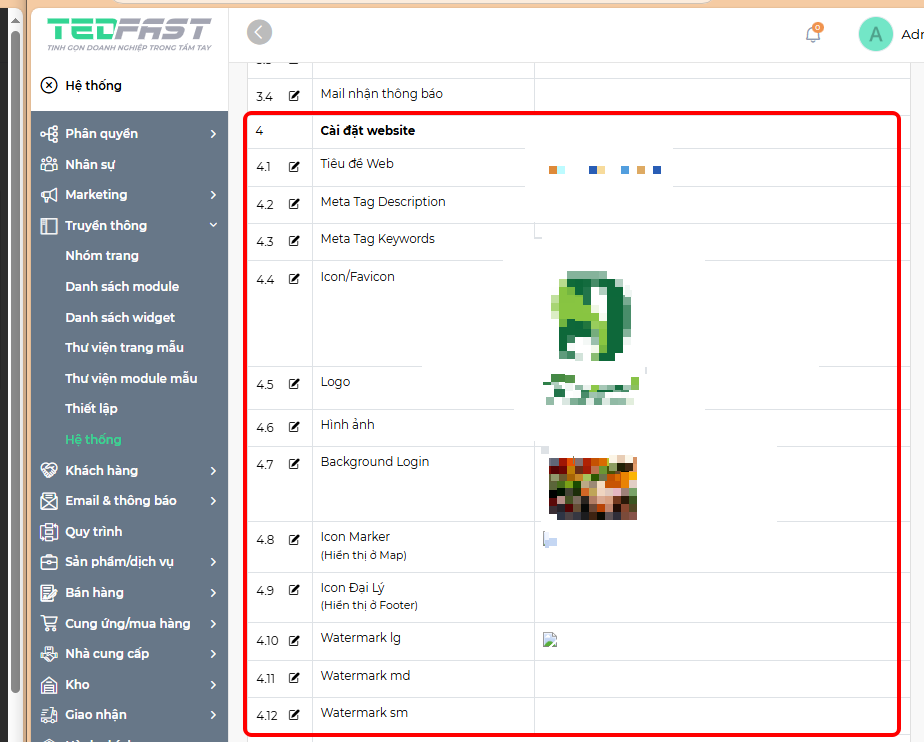This screenshot has height=742, width=924.
Task: Click edit icon for Logo row
Action: (294, 384)
